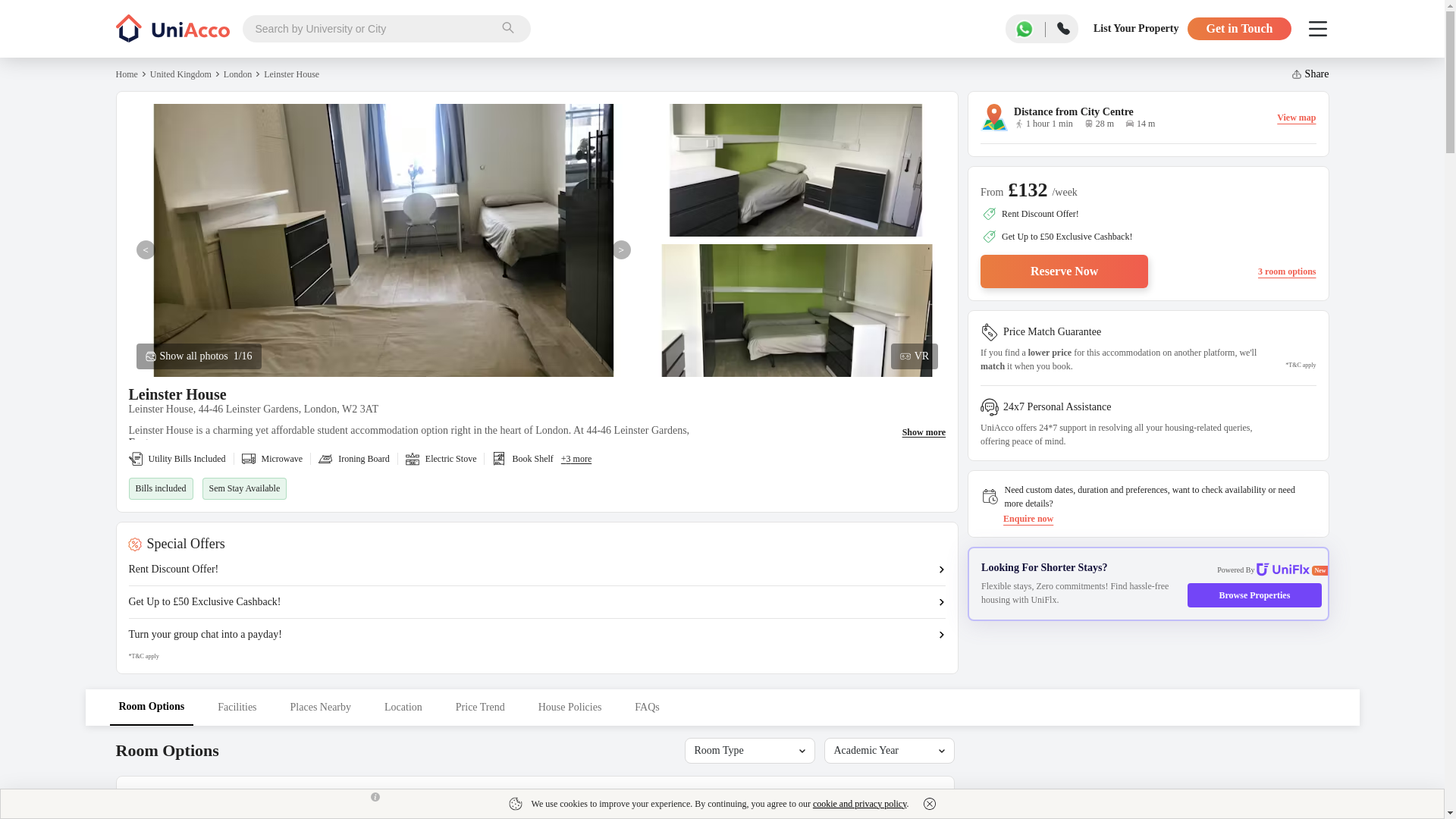Expand Turn your group chat into a payday
The width and height of the screenshot is (1456, 819).
click(x=536, y=635)
